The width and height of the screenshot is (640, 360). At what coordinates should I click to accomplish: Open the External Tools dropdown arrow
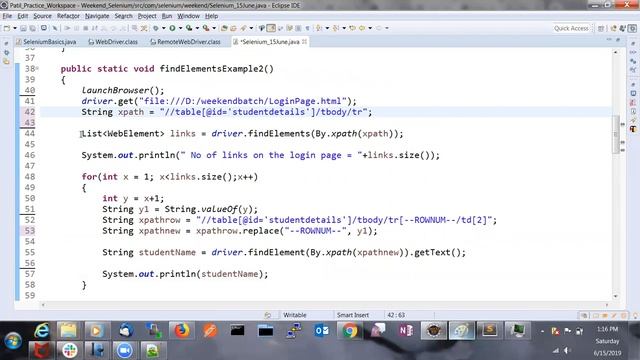[x=214, y=28]
